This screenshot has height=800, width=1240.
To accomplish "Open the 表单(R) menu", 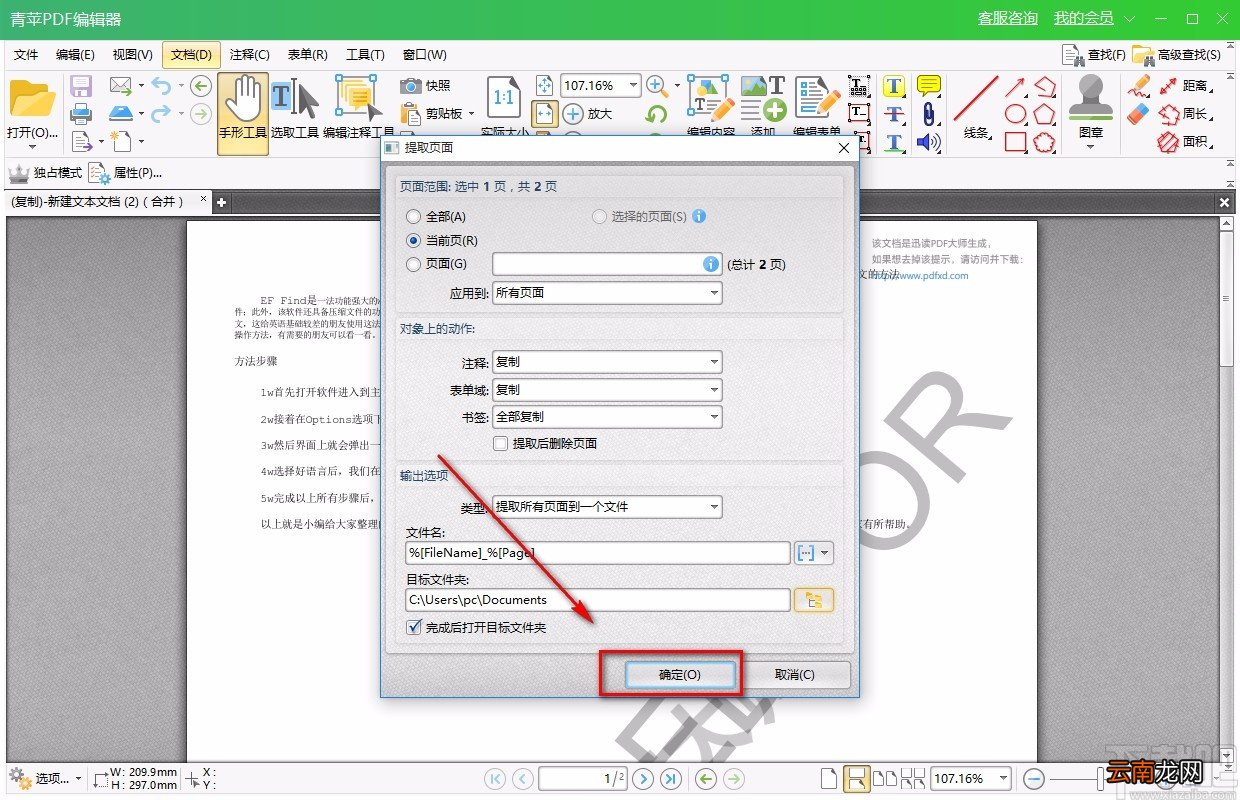I will click(x=307, y=55).
